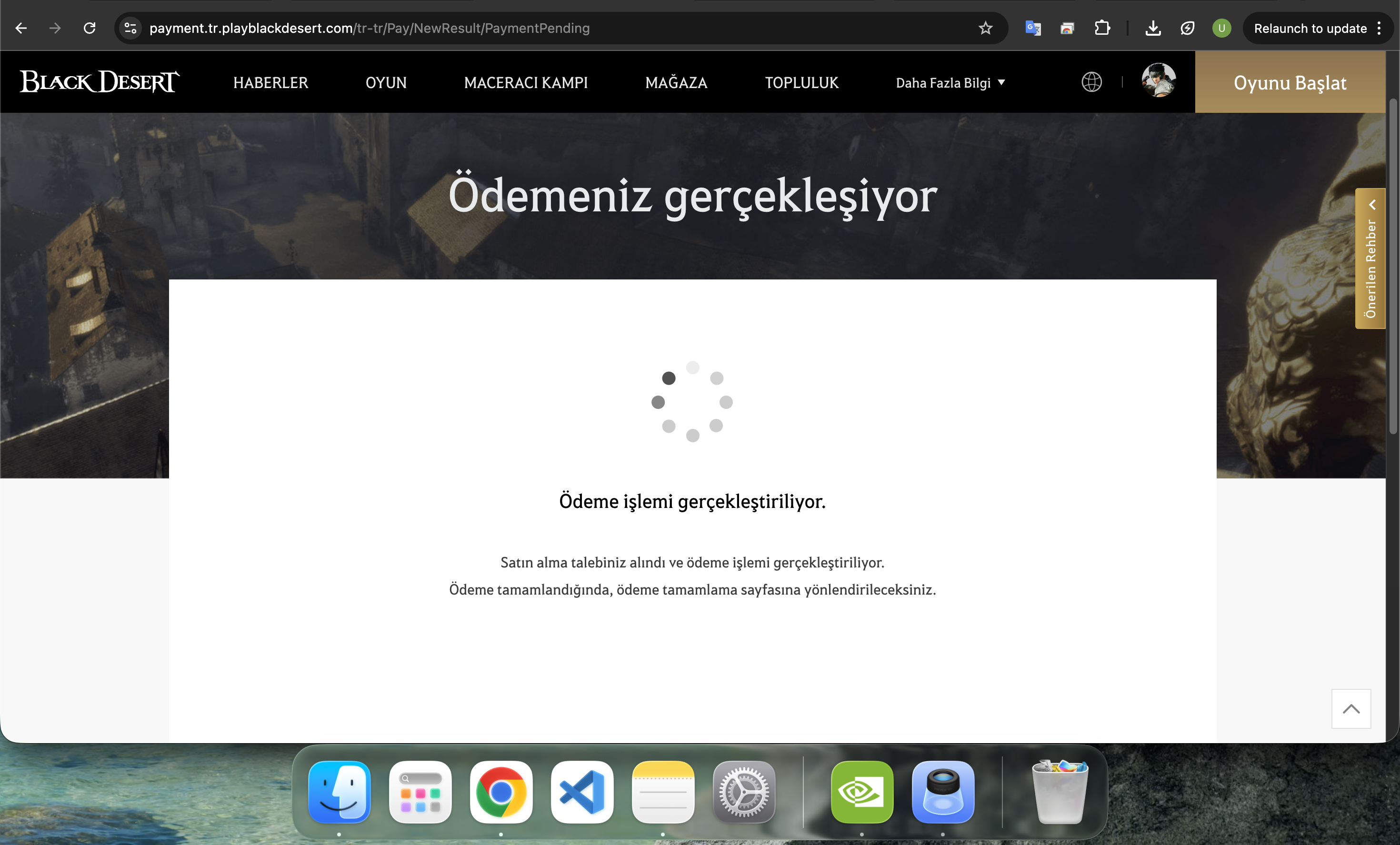Open the OYUN menu

point(386,83)
